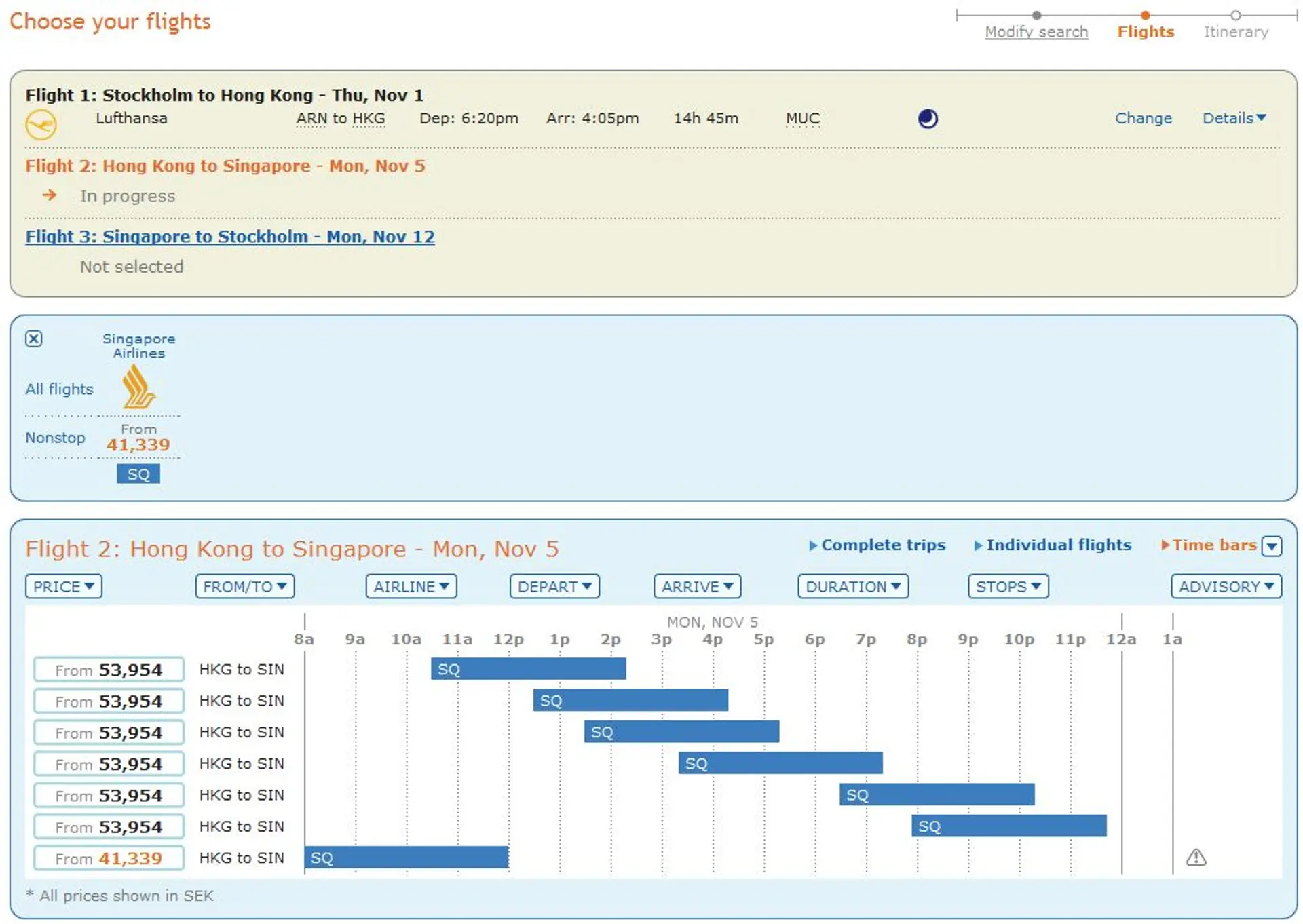Go to the Modify search step
The width and height of the screenshot is (1303, 924).
tap(1036, 32)
